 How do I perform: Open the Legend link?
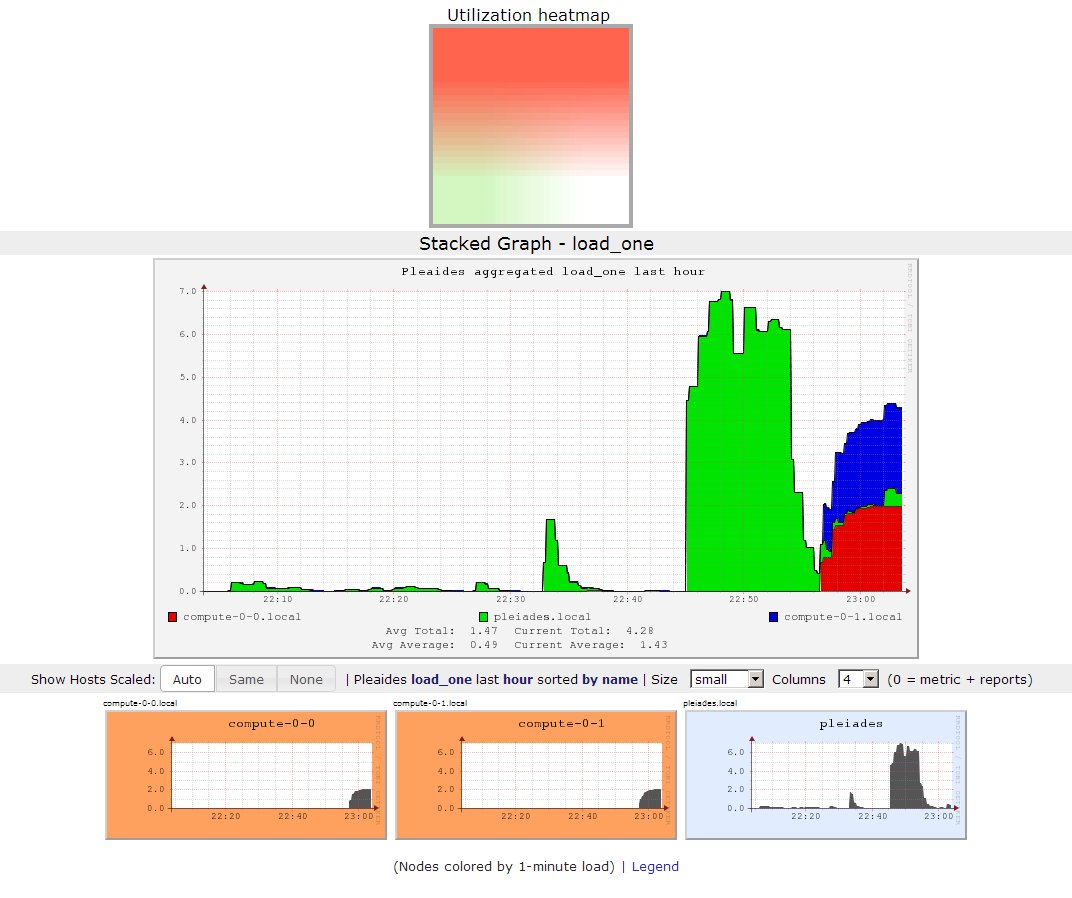(x=655, y=867)
